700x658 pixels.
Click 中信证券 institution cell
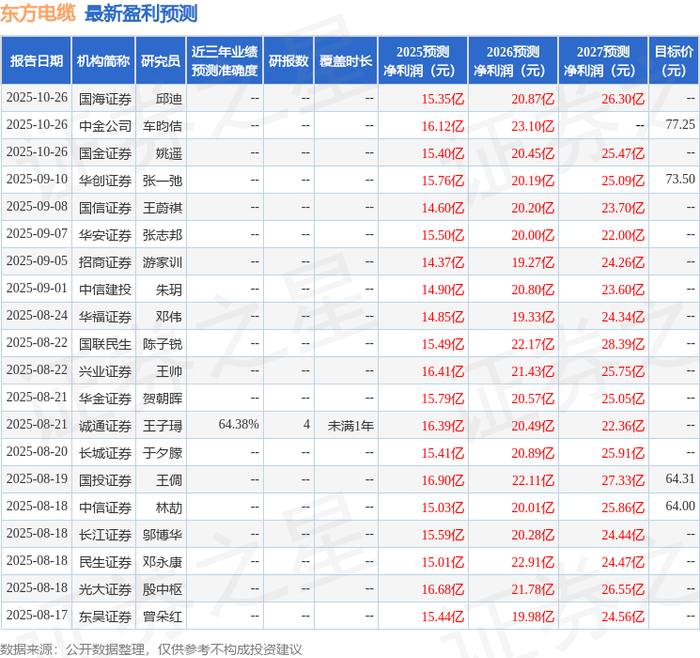(105, 507)
